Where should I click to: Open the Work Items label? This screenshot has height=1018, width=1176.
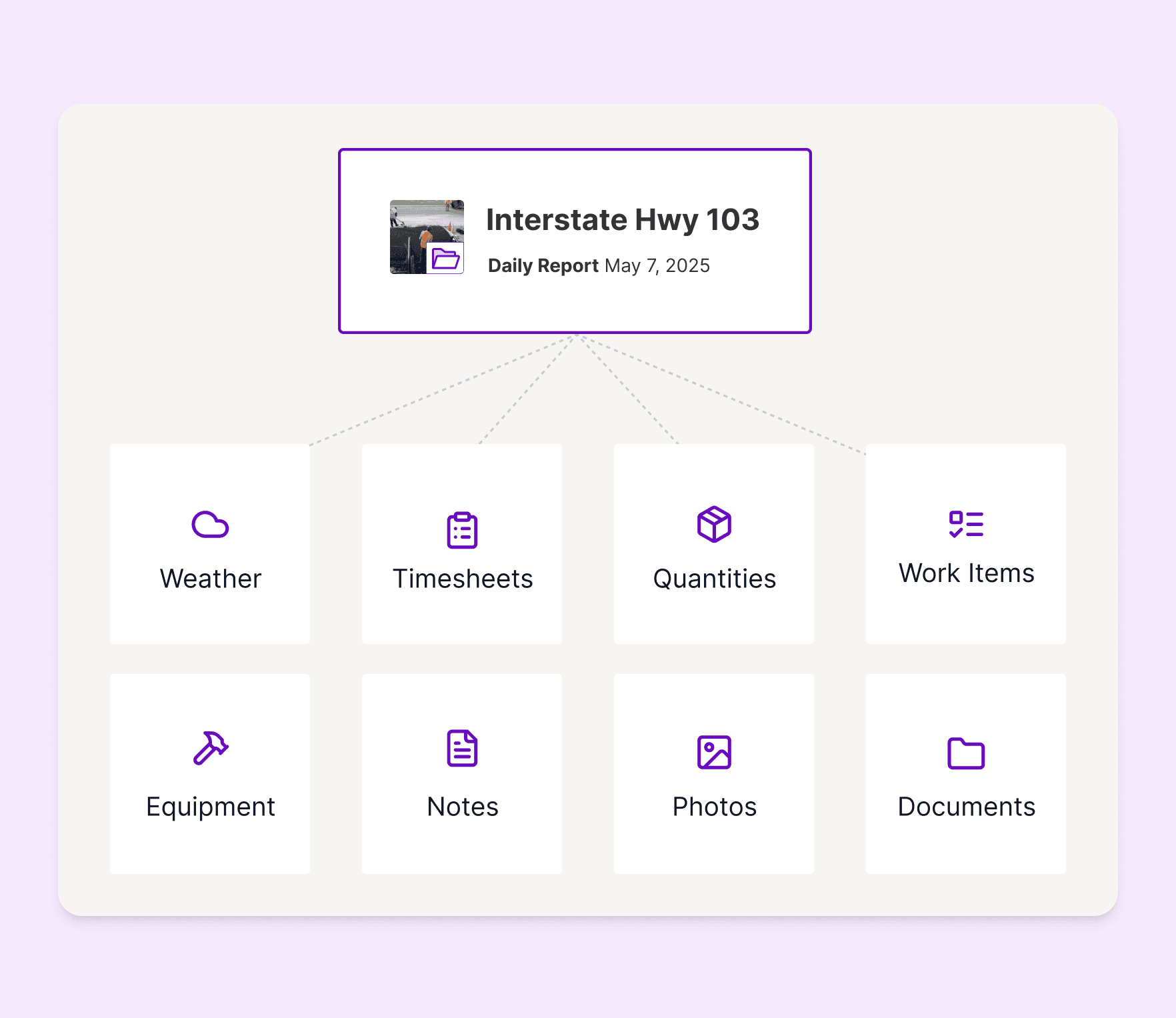(966, 573)
